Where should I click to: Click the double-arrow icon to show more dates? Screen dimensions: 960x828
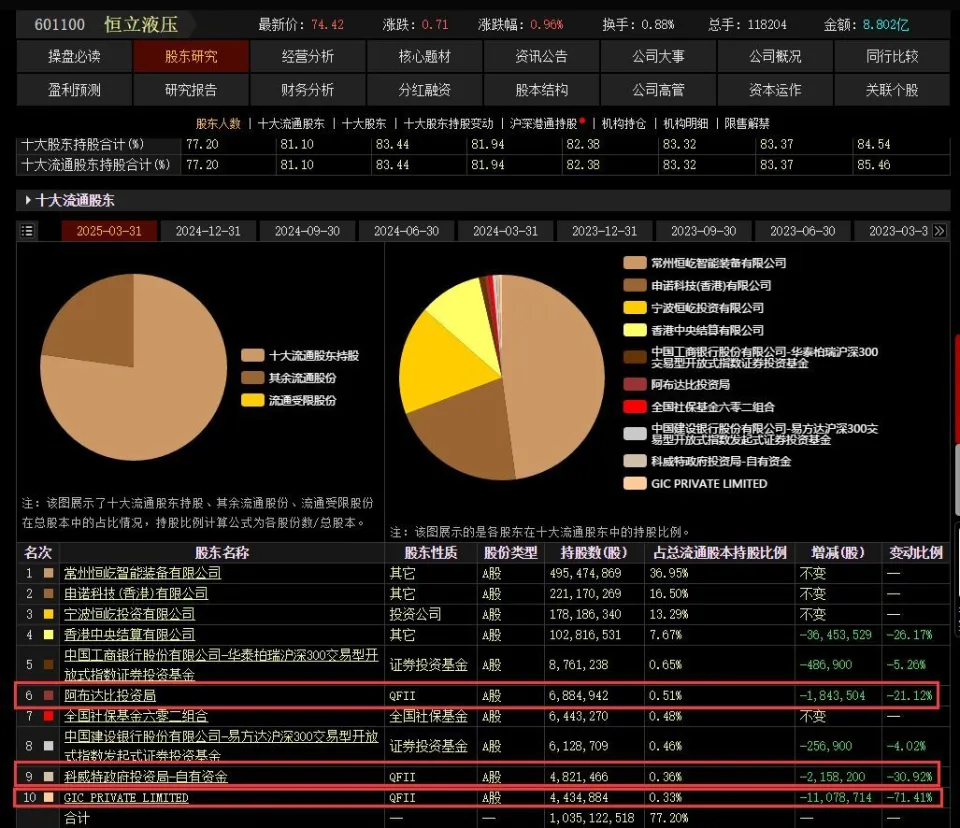click(x=940, y=231)
